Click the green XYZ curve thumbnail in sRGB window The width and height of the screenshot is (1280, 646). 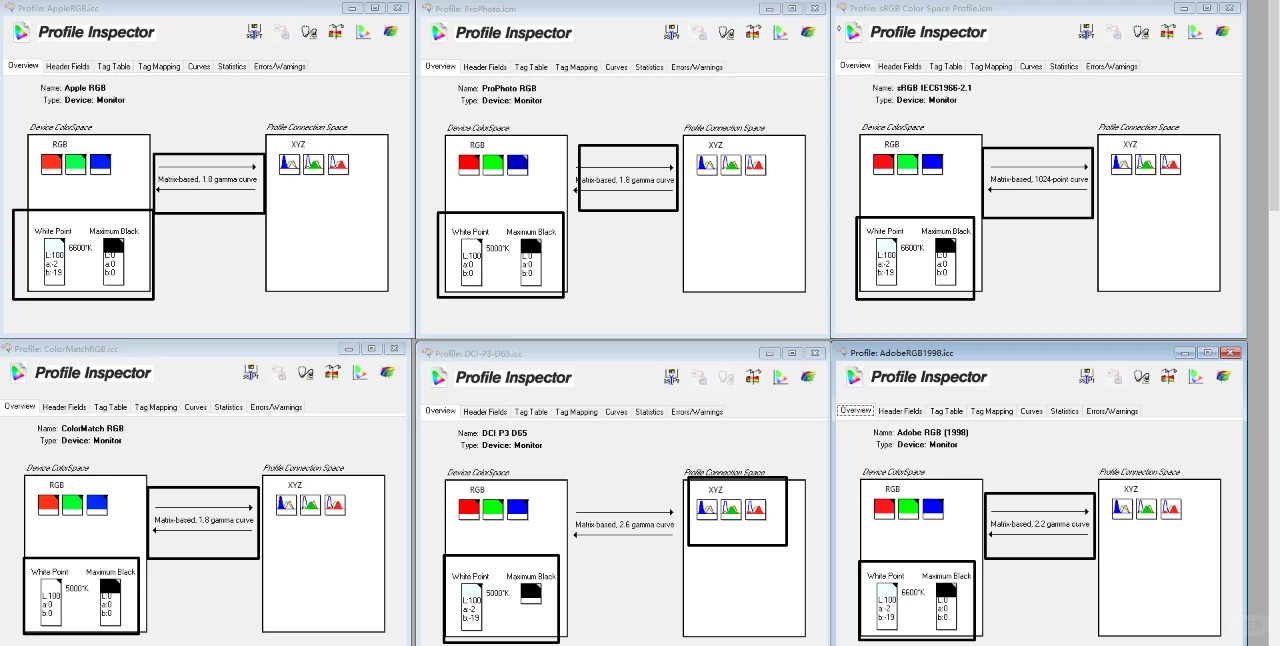tap(1146, 164)
